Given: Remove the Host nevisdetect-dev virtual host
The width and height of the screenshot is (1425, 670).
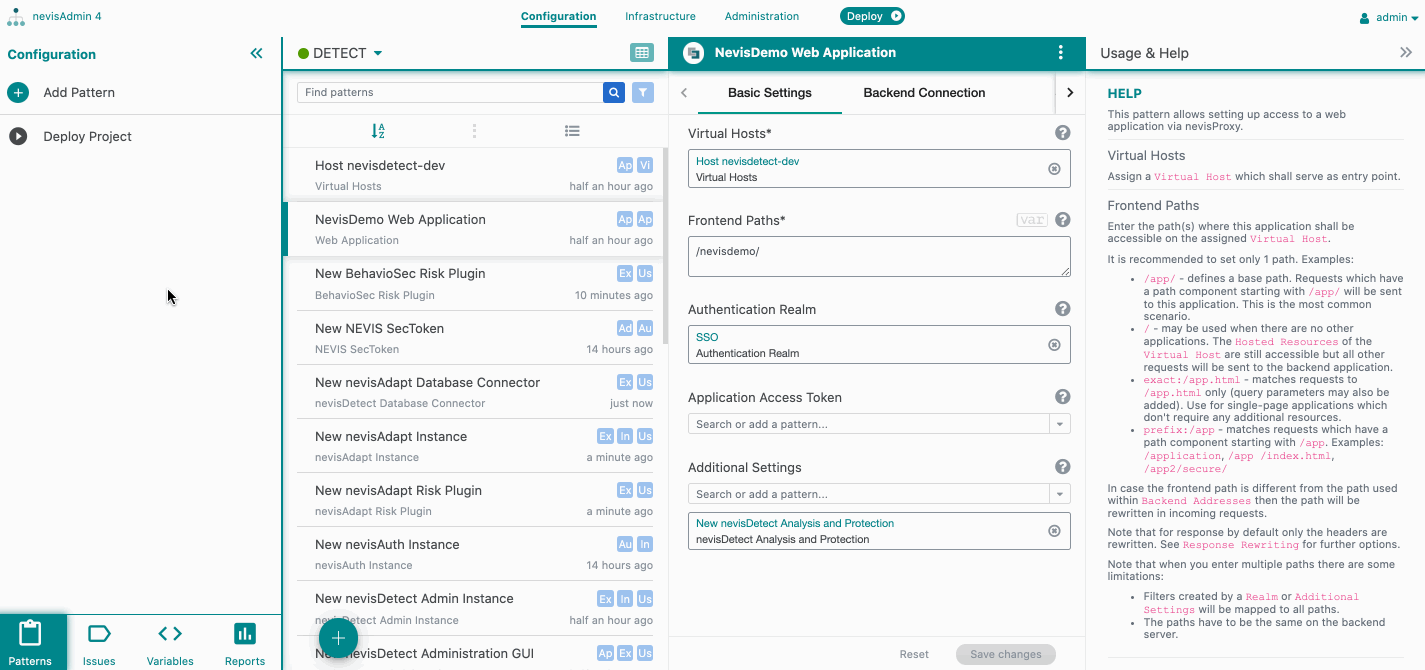Looking at the screenshot, I should (x=1054, y=169).
